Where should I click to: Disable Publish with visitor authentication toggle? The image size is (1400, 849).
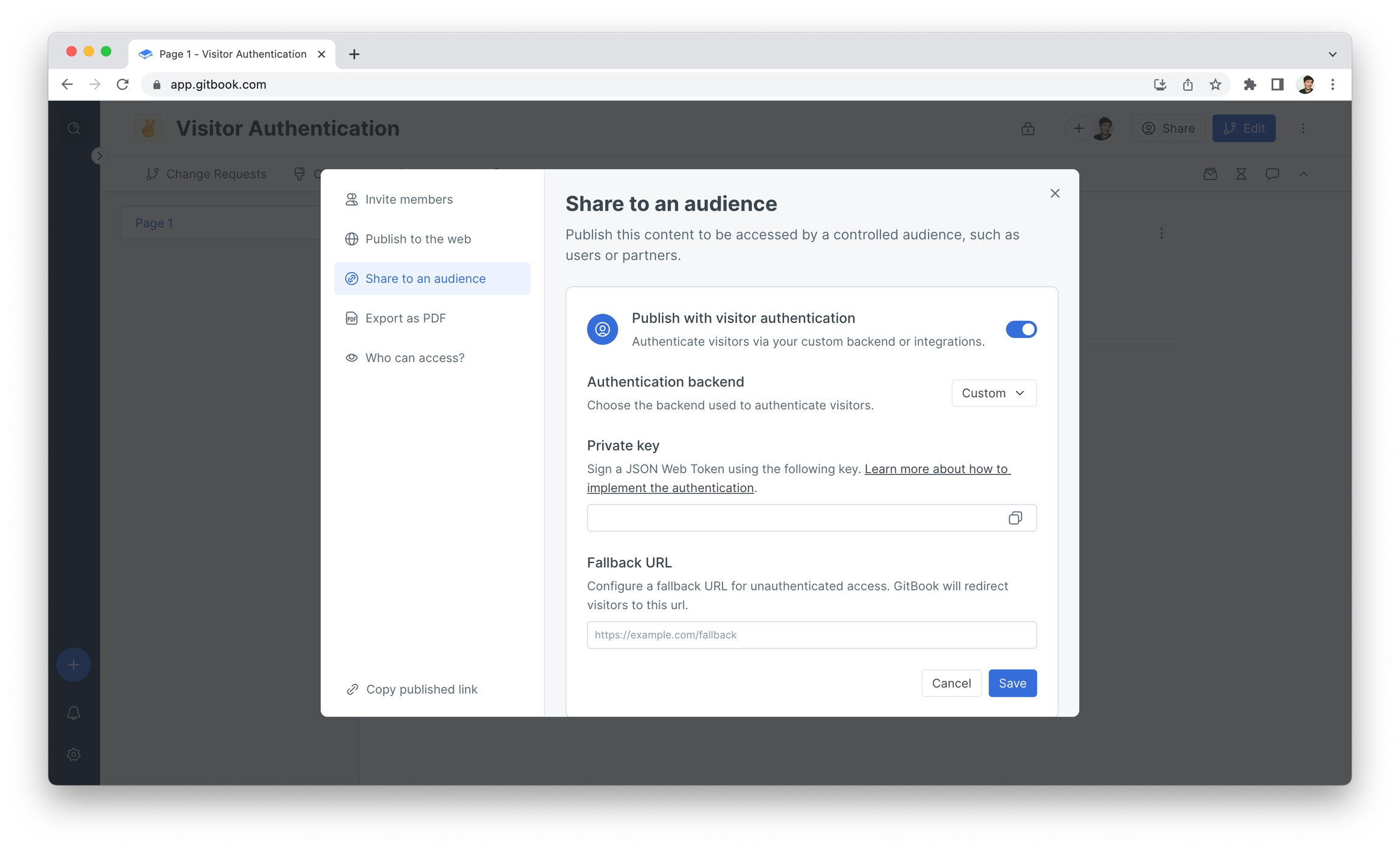coord(1021,329)
